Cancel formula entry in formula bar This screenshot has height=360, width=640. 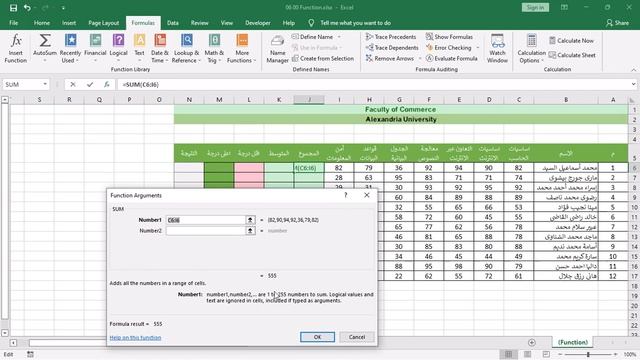[x=73, y=84]
